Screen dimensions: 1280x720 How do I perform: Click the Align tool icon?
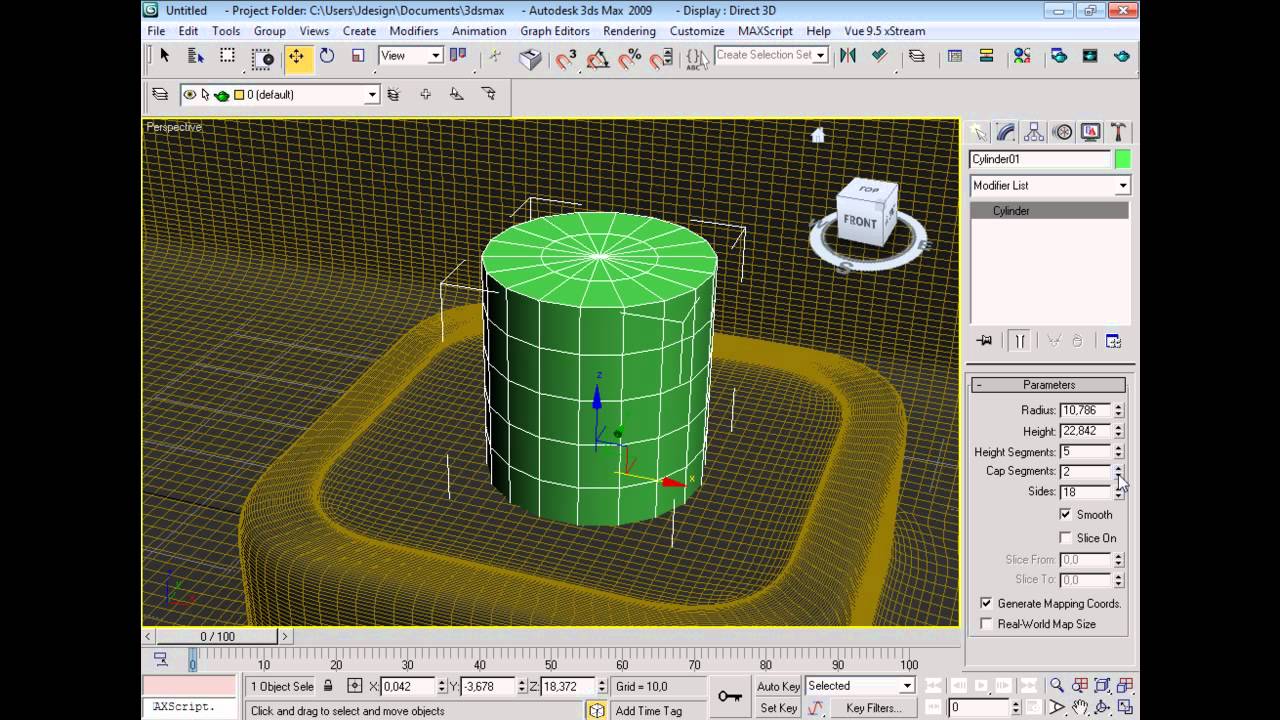(x=880, y=56)
